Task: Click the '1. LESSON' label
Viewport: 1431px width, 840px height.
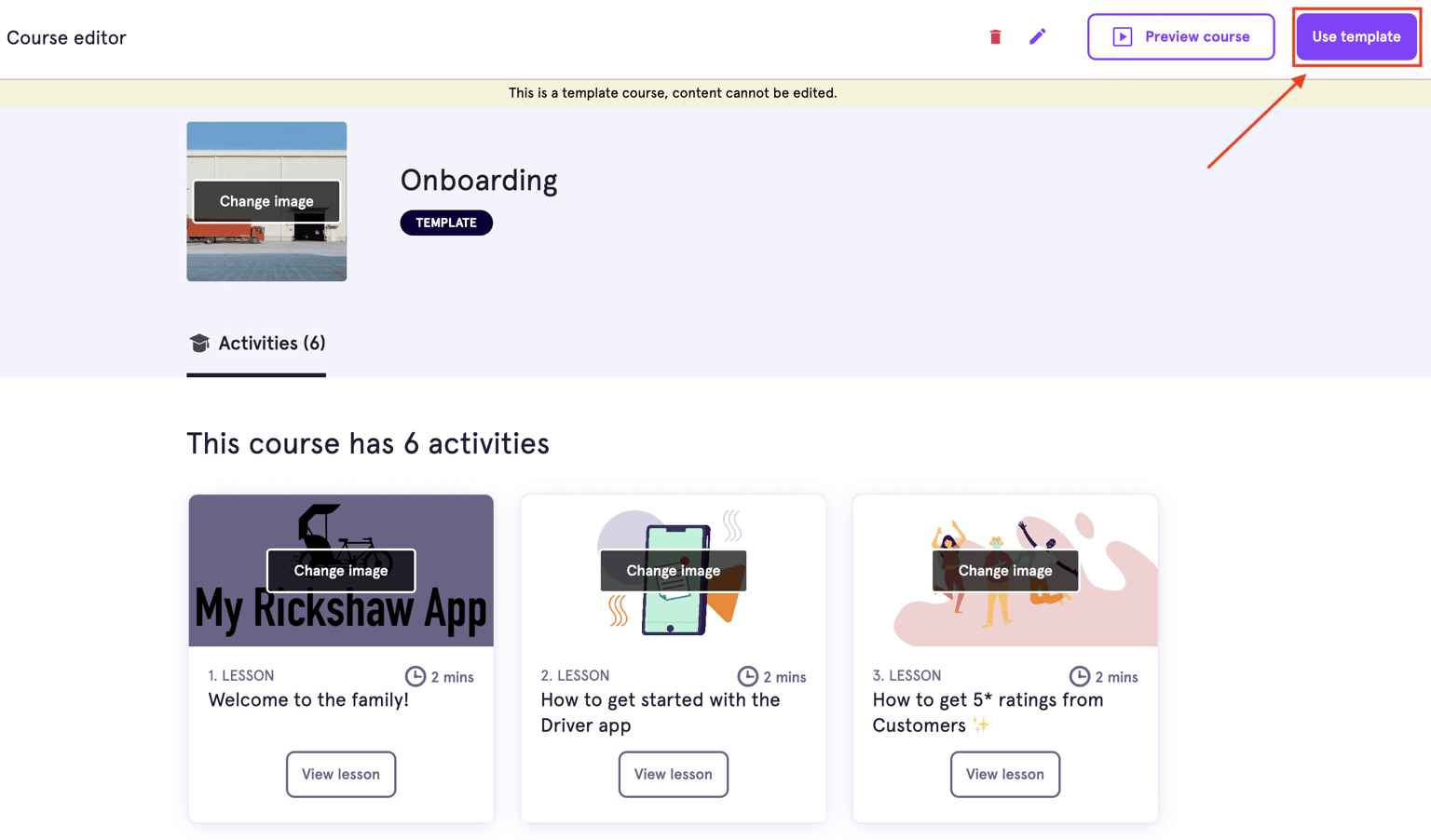Action: pos(241,676)
